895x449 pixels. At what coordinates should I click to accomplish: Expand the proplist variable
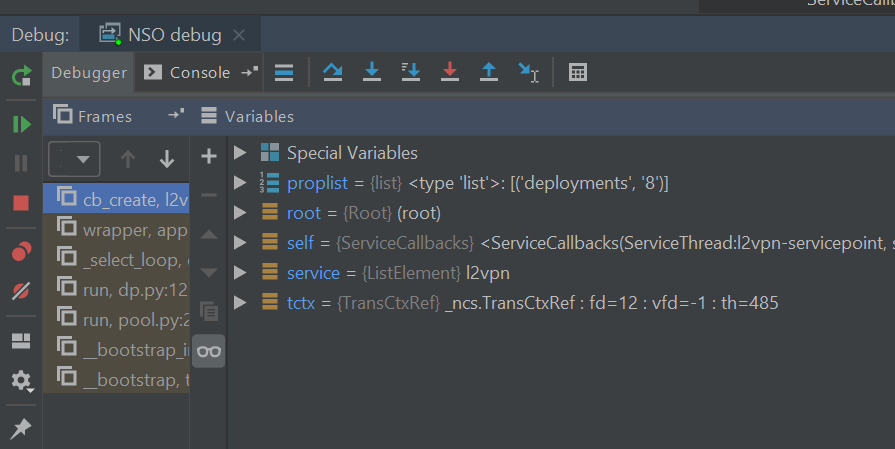coord(240,183)
